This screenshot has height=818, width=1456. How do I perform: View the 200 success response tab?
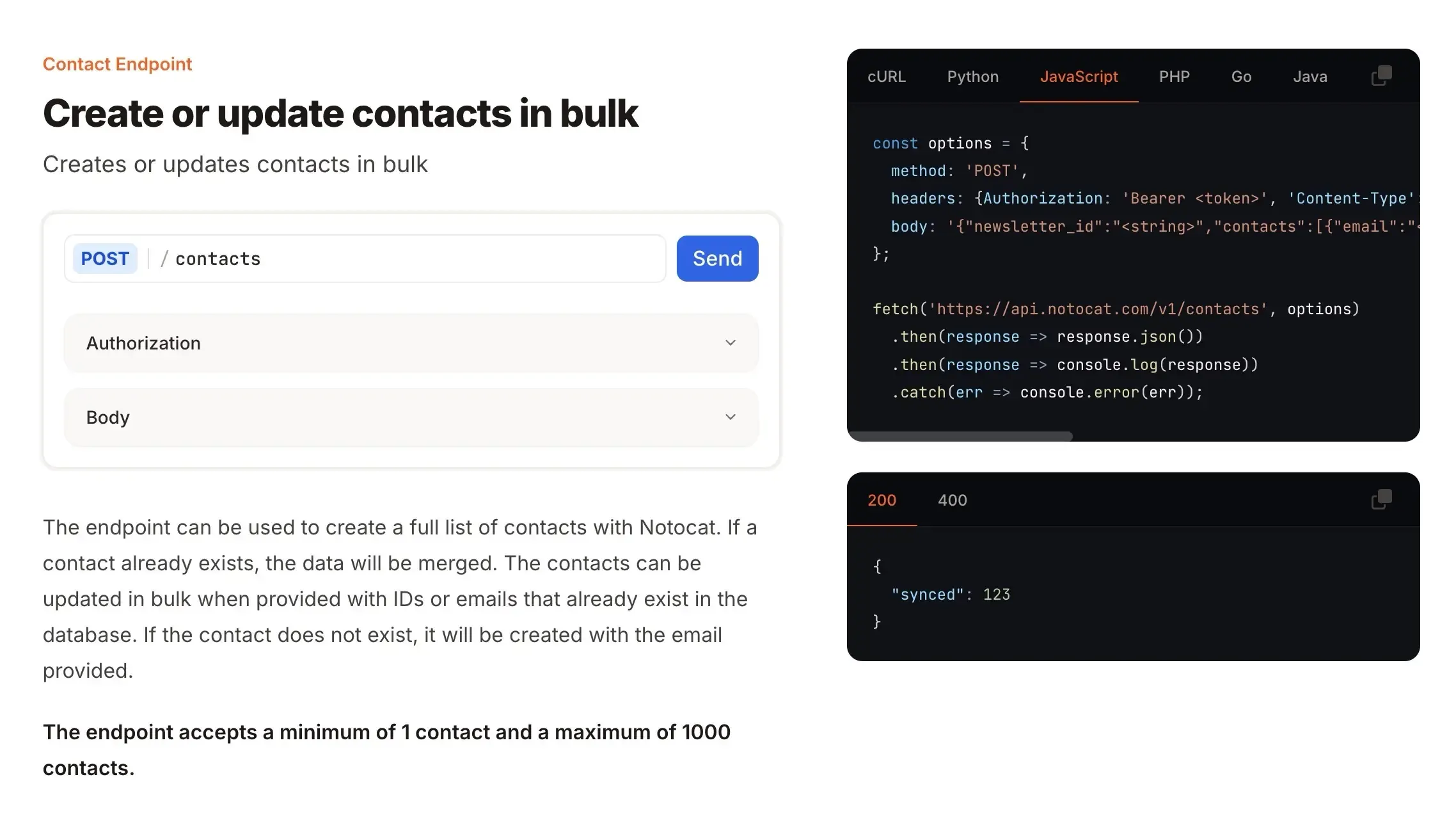pyautogui.click(x=882, y=500)
